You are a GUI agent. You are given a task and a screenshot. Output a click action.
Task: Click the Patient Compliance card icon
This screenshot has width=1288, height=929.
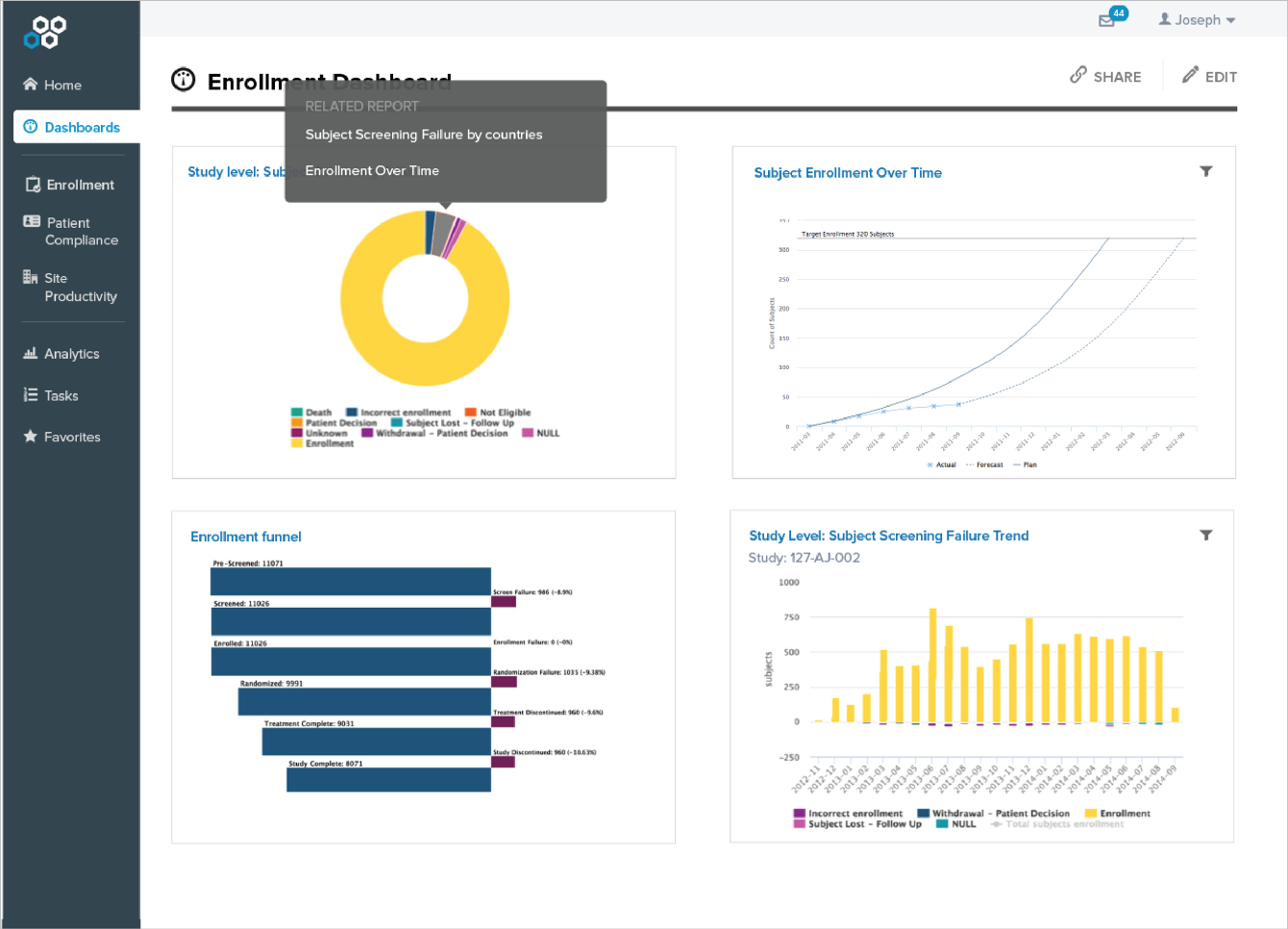click(32, 221)
